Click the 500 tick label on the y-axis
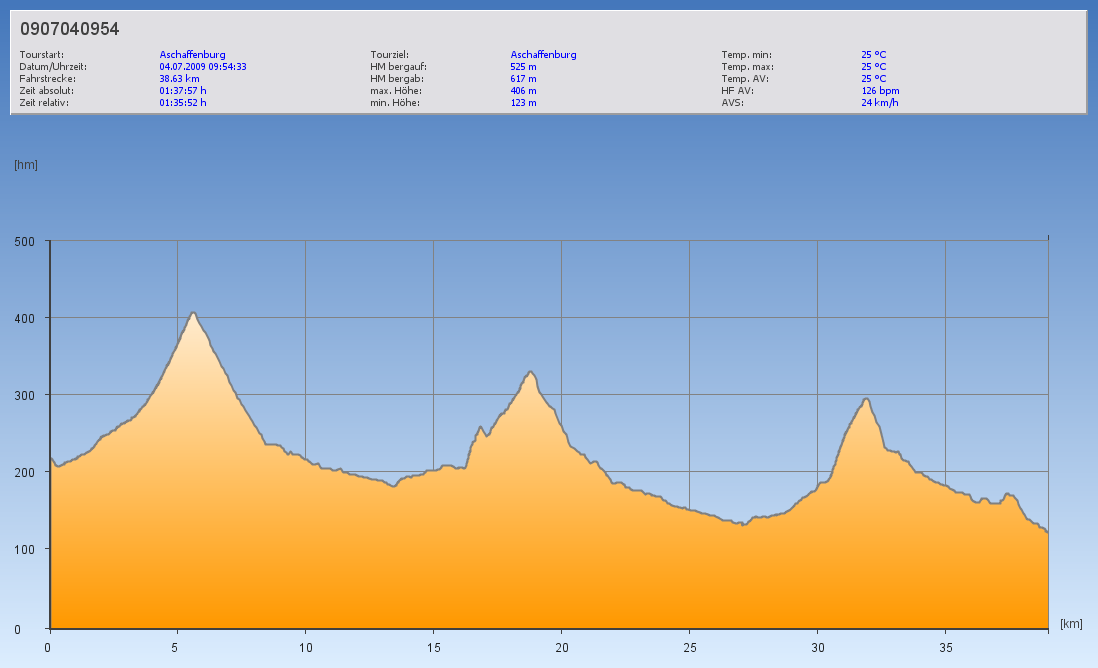Screen dimensions: 1098x668 tap(25, 241)
